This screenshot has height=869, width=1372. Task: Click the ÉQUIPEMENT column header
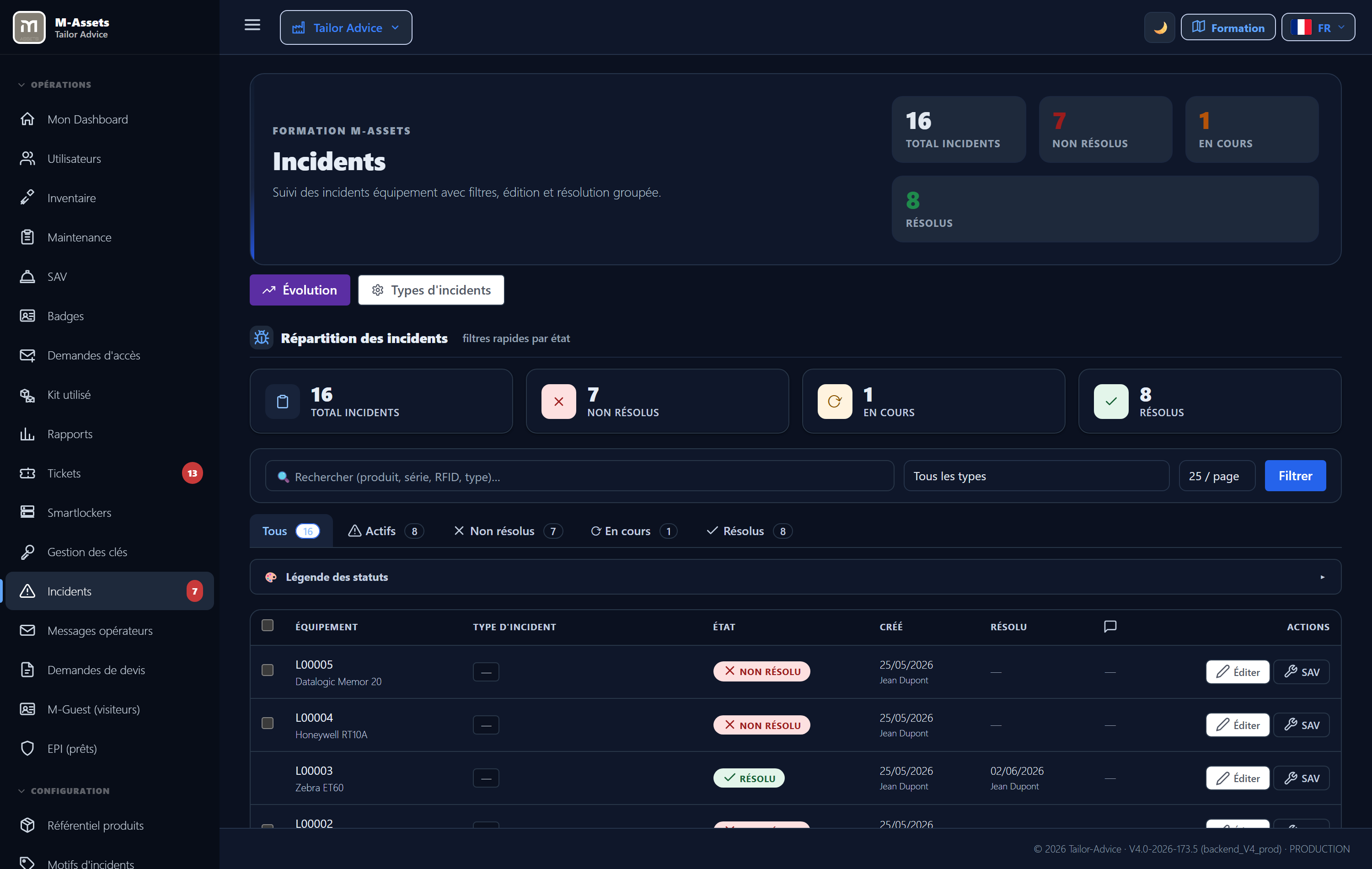(x=327, y=626)
